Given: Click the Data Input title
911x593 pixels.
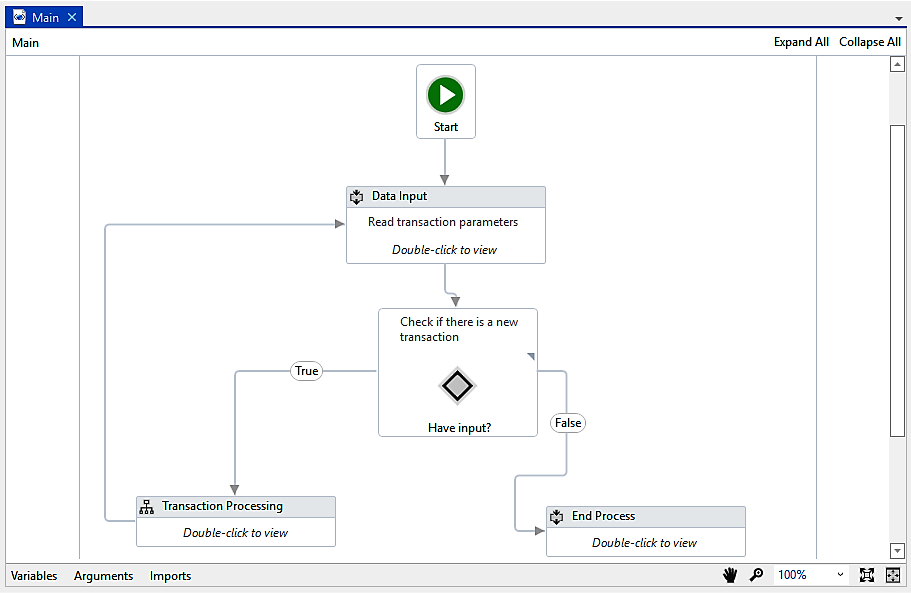Looking at the screenshot, I should pyautogui.click(x=399, y=196).
